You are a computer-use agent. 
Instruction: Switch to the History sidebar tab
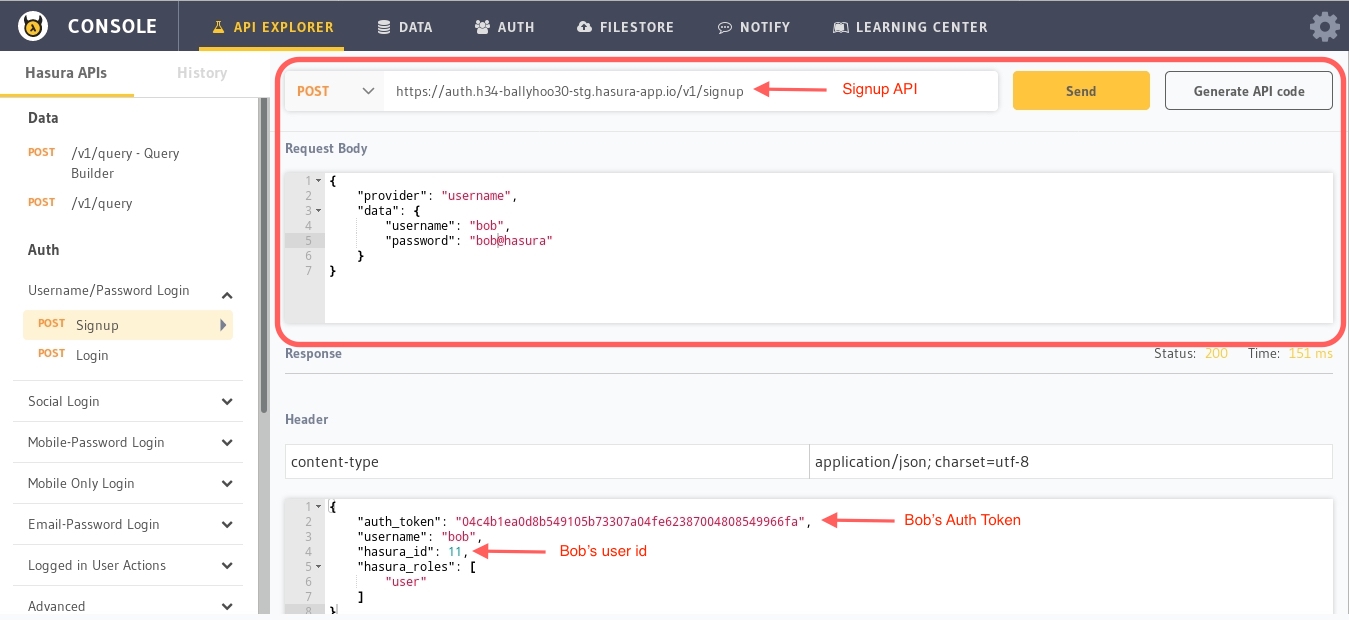(x=202, y=73)
